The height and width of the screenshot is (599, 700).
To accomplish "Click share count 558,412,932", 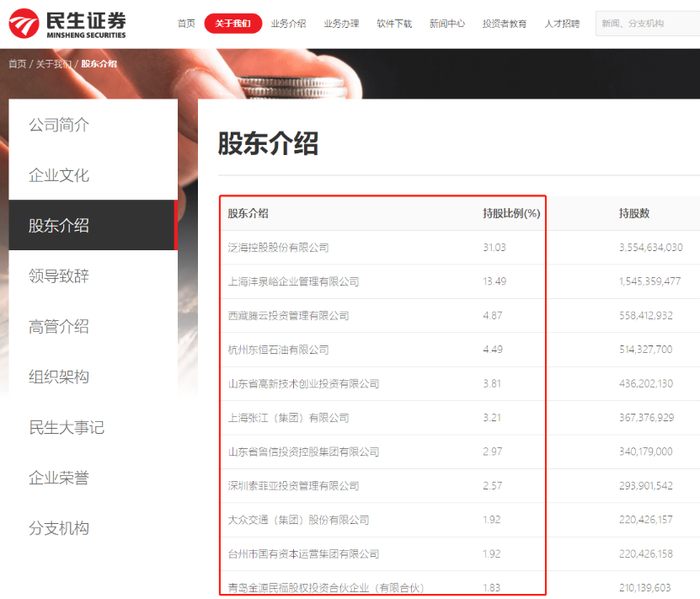I will [646, 316].
